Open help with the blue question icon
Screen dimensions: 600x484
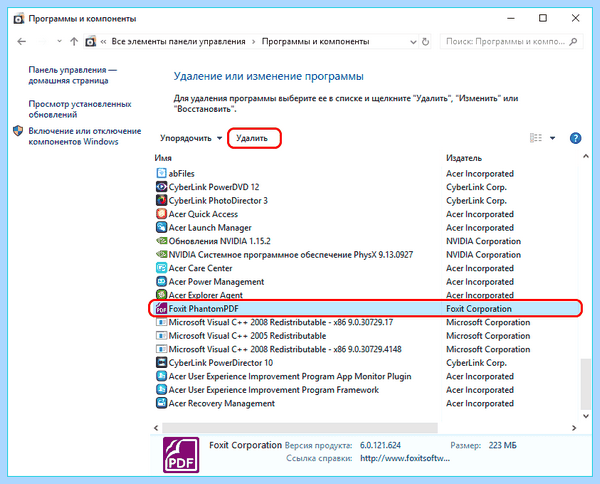575,138
